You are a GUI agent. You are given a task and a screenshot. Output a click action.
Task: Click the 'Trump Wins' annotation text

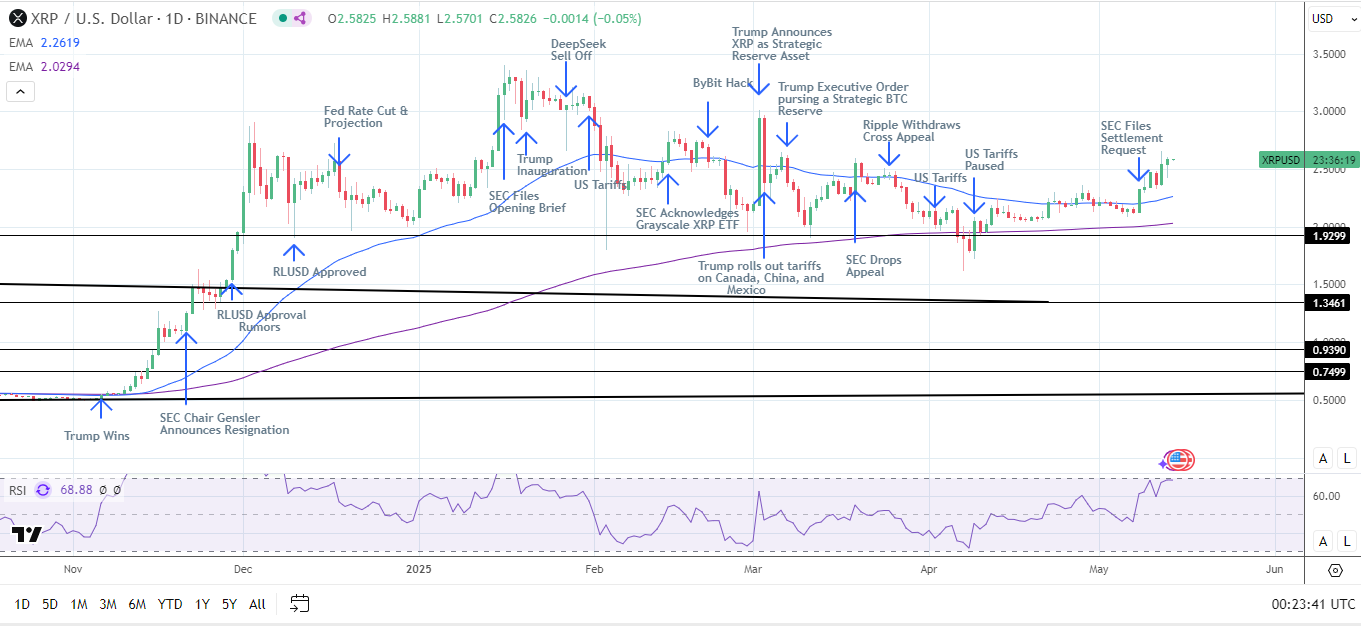coord(97,436)
